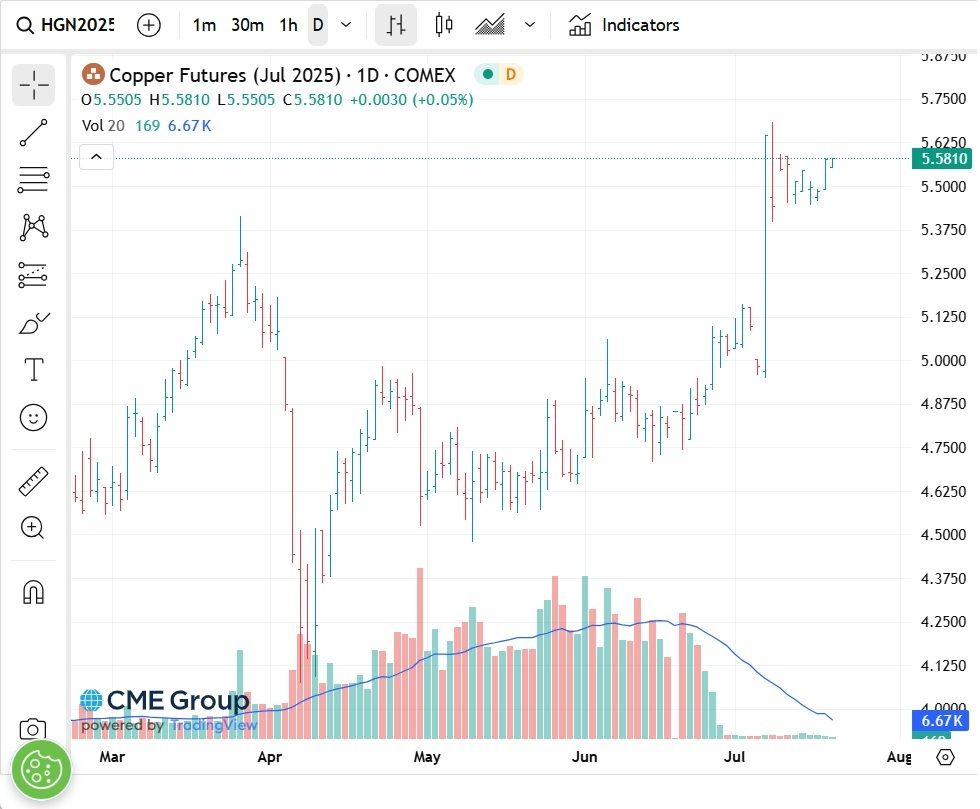The width and height of the screenshot is (980, 809).
Task: Collapse the indicator legend chevron
Action: tap(96, 157)
